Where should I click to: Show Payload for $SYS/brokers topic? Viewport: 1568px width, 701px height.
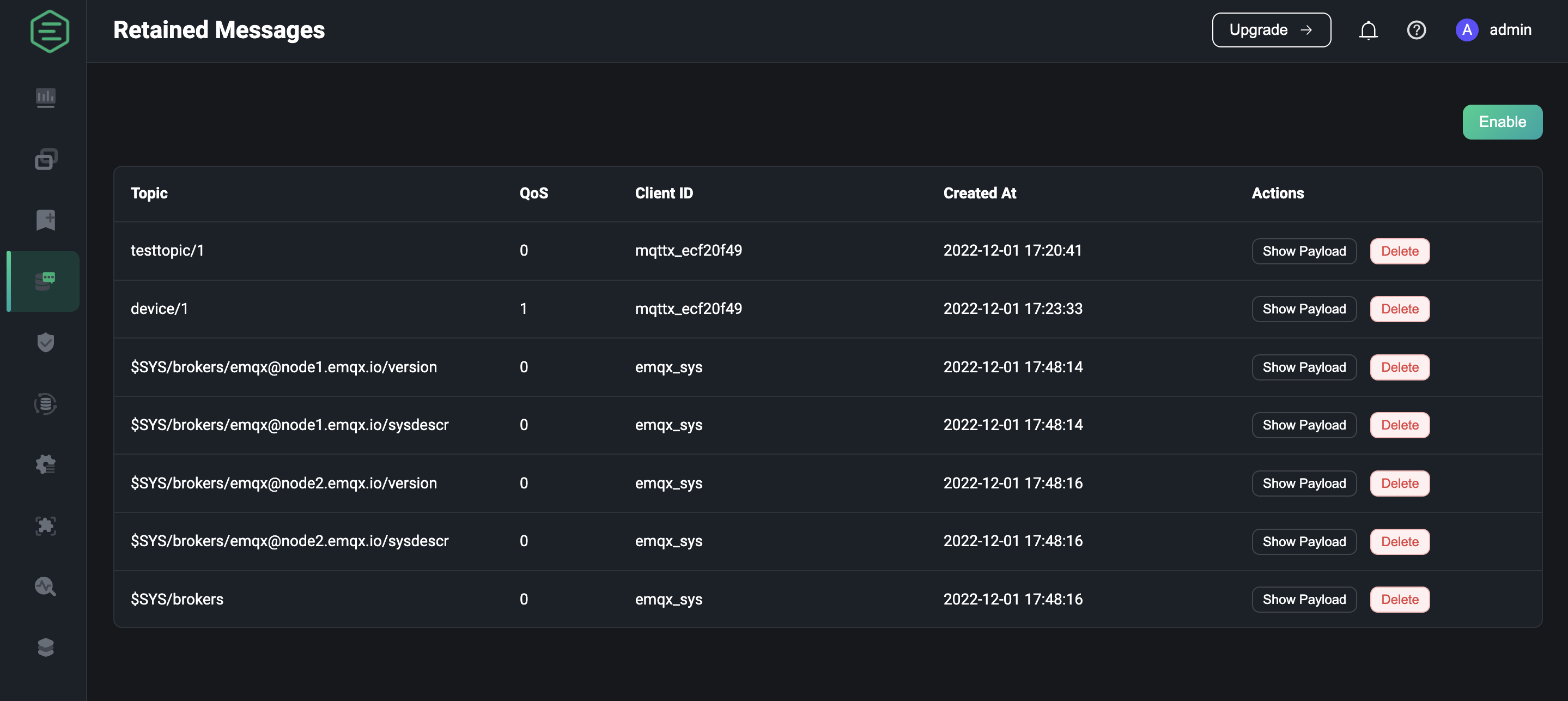coord(1304,599)
